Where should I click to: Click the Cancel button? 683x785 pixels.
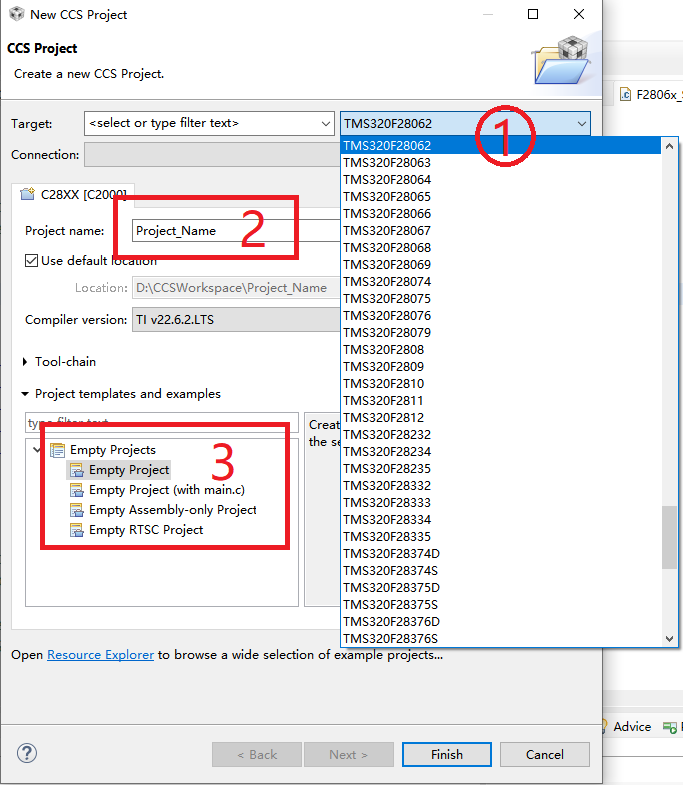click(x=545, y=754)
